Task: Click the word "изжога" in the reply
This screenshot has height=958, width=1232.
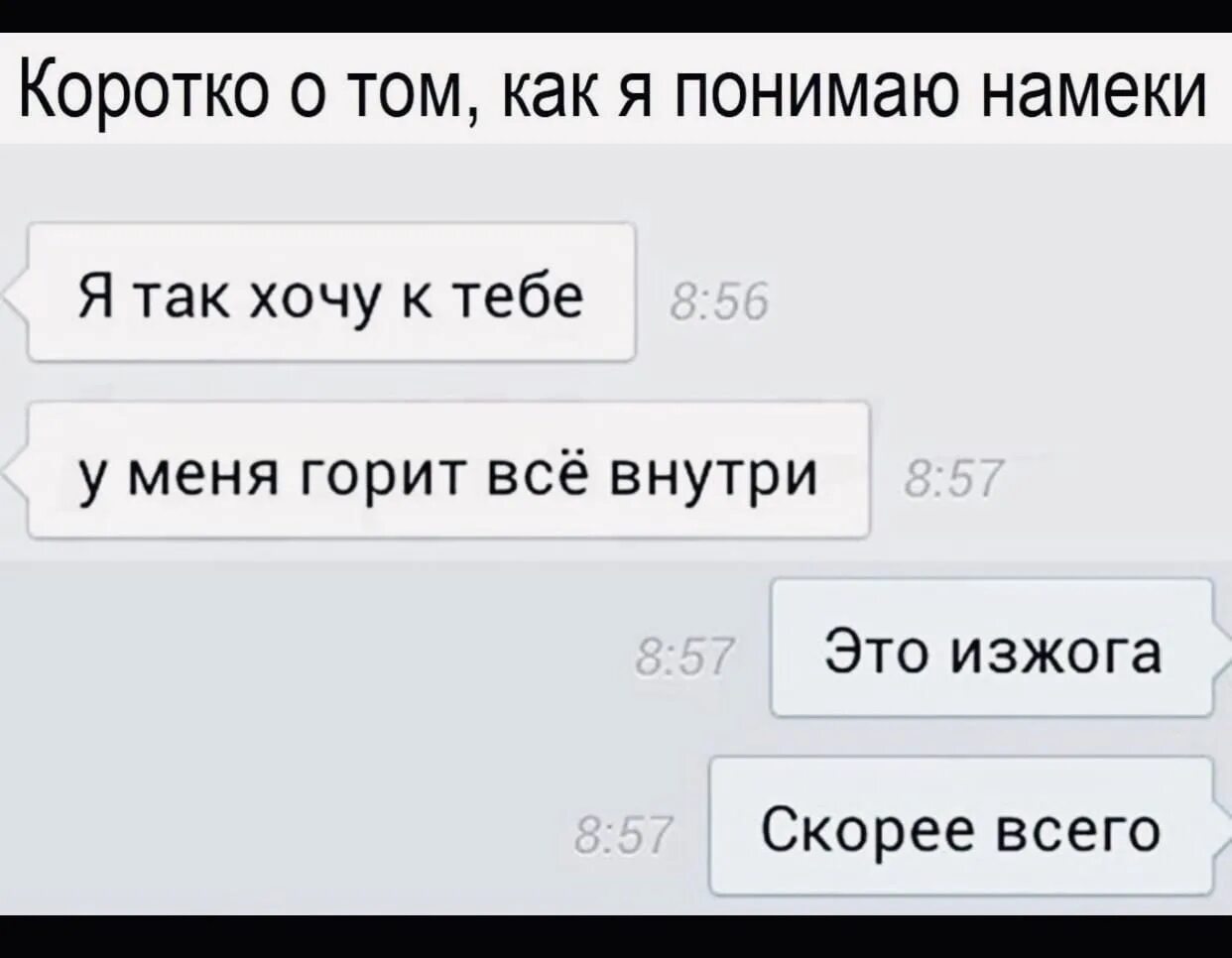Action: tap(1055, 655)
